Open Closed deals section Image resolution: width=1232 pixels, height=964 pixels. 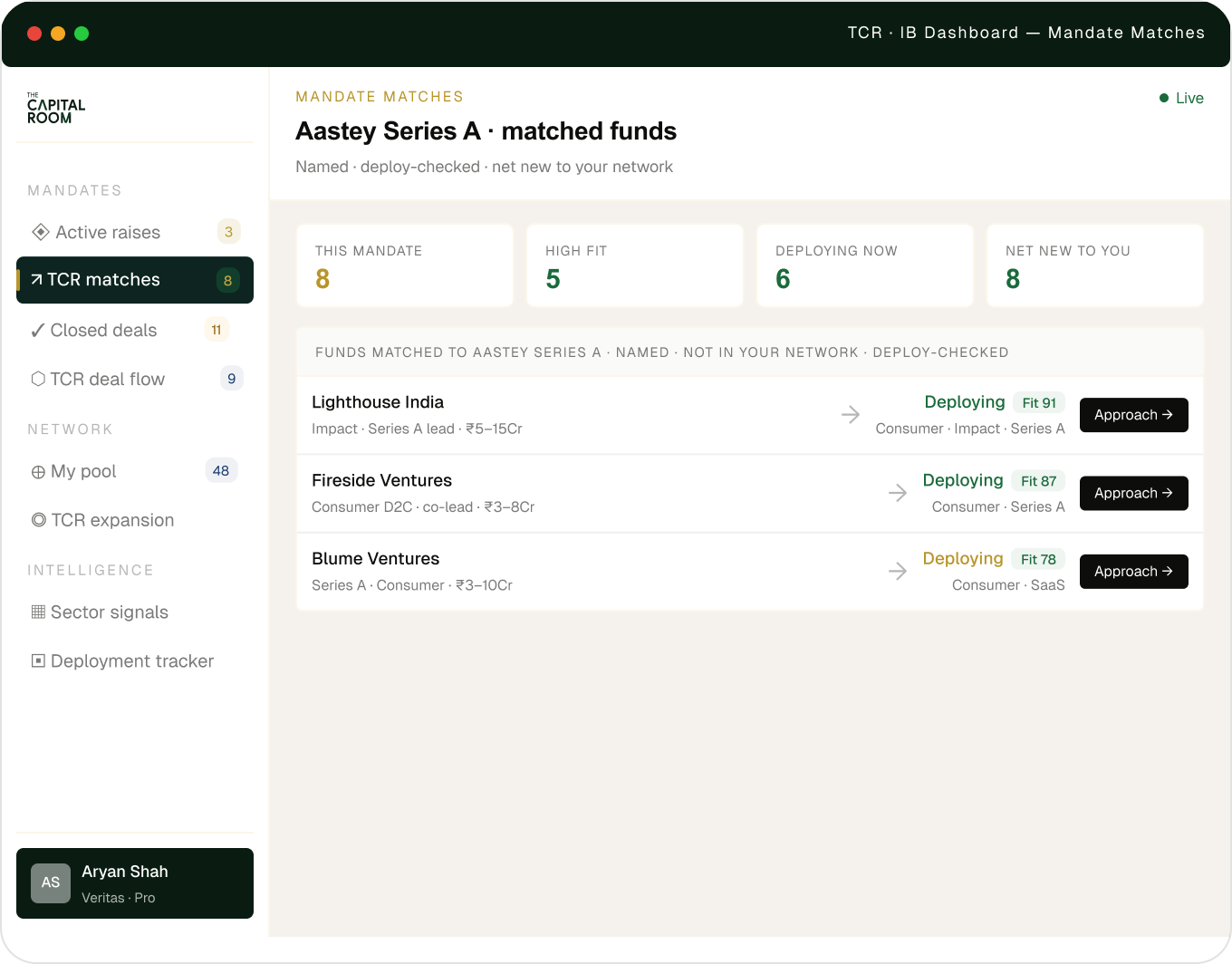tap(135, 331)
